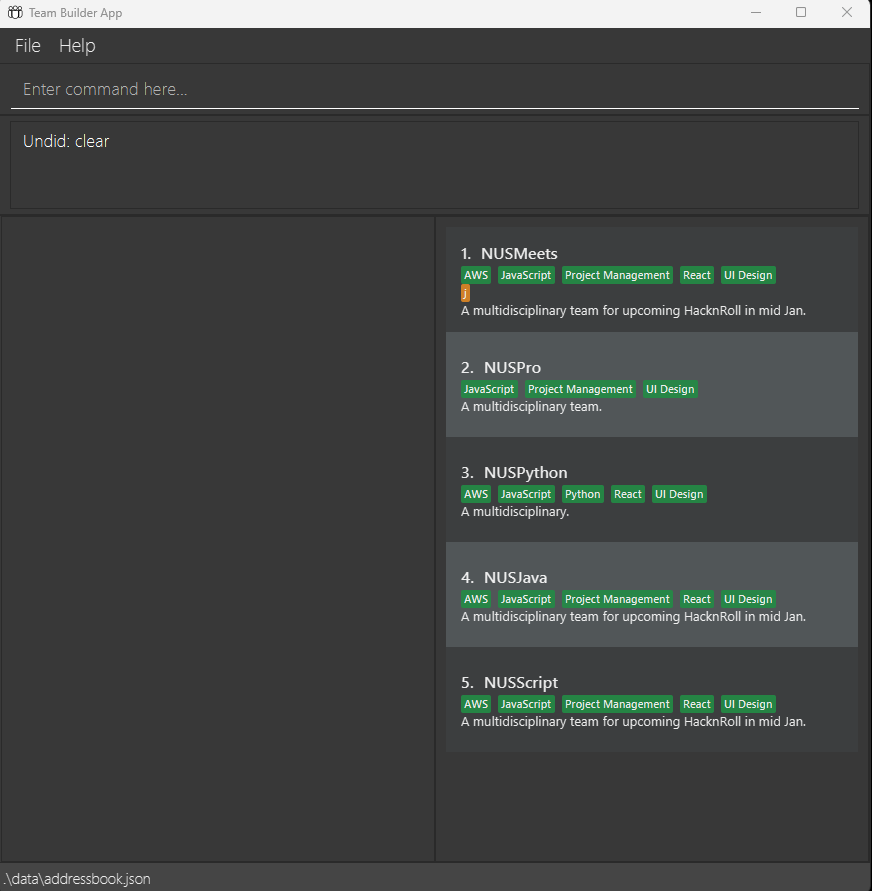The width and height of the screenshot is (872, 891).
Task: Click the JavaScript tag in NUSScript
Action: pos(526,704)
